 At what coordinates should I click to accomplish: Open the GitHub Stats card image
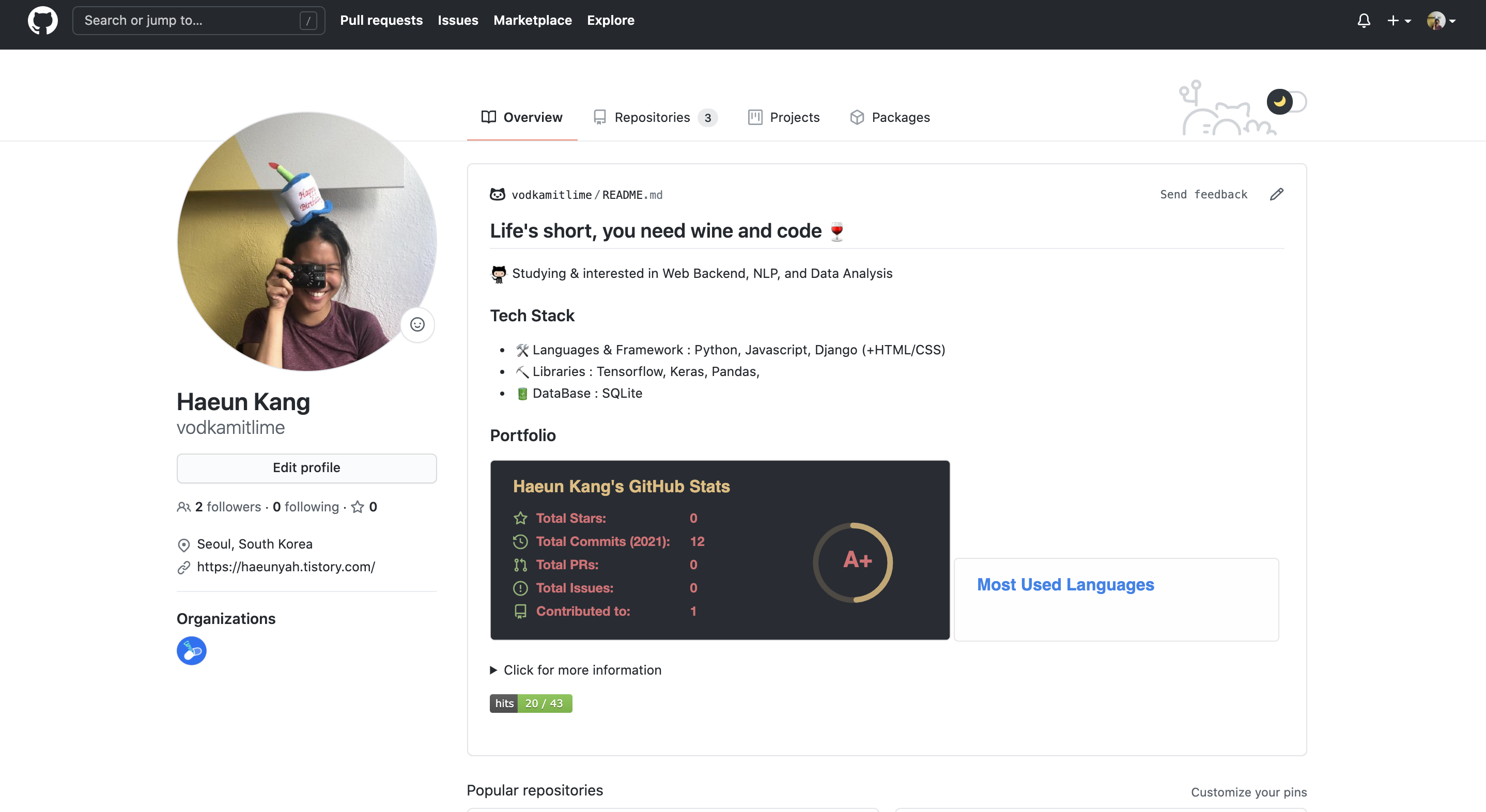click(x=719, y=550)
